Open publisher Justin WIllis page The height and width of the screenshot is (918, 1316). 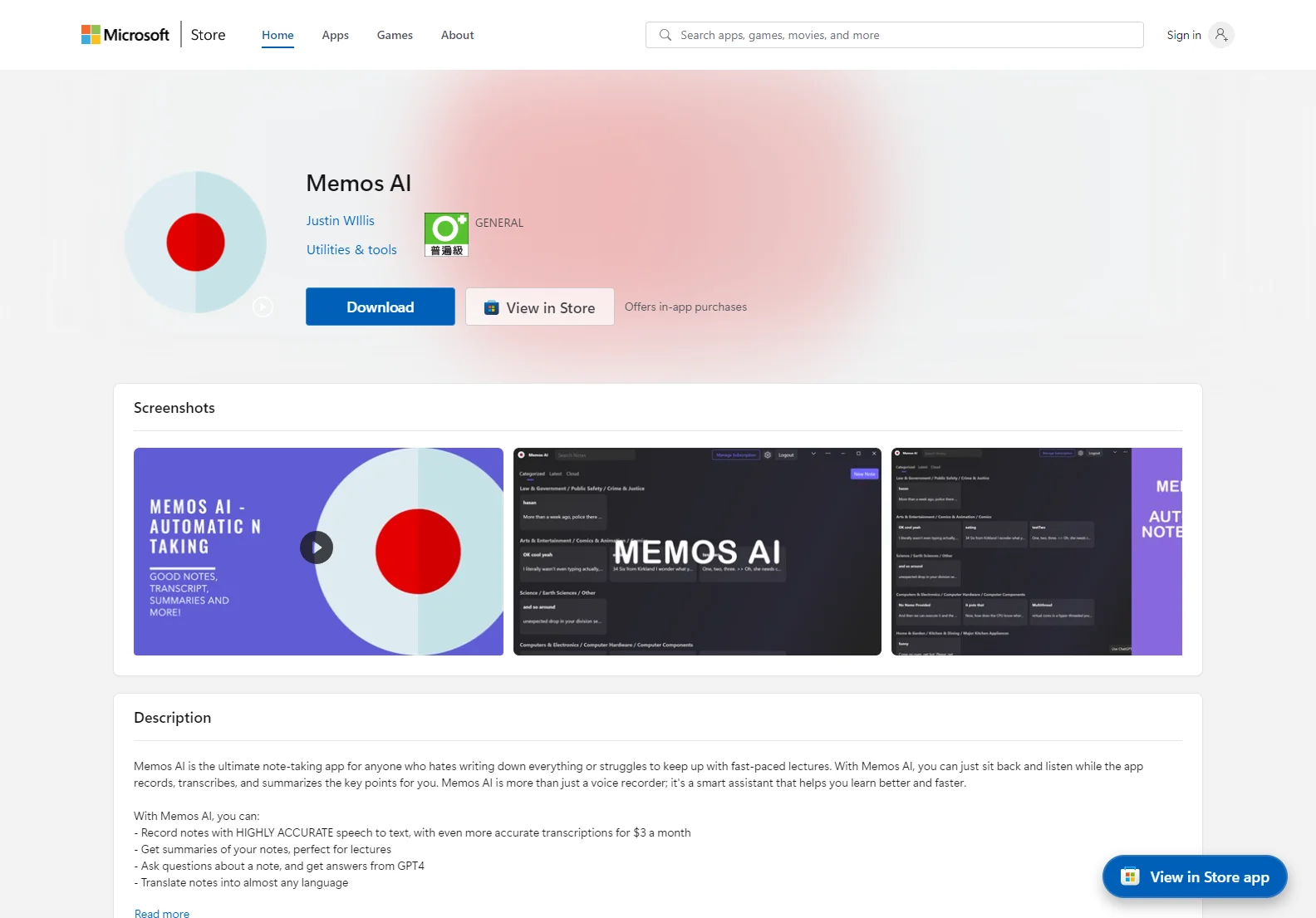(x=340, y=220)
